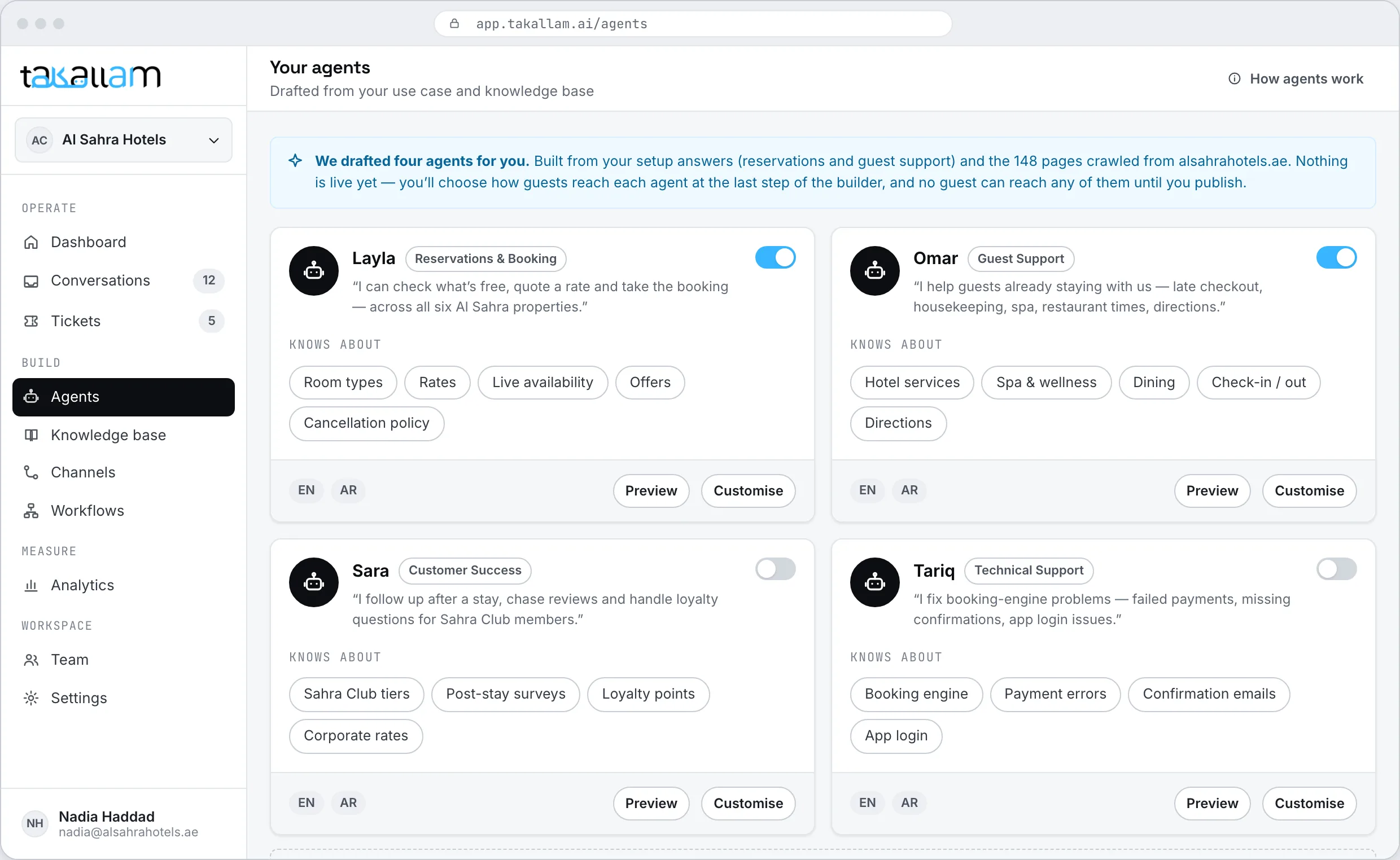Click the Conversations inbox icon
Image resolution: width=1400 pixels, height=860 pixels.
31,281
